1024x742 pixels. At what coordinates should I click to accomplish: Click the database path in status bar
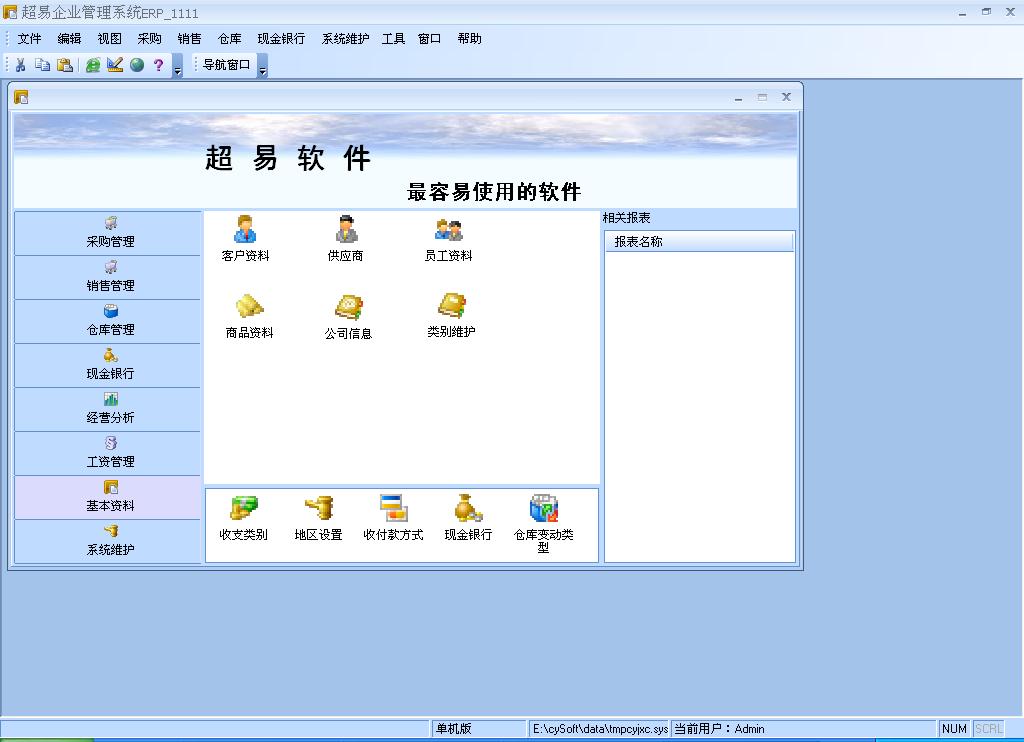pyautogui.click(x=600, y=728)
